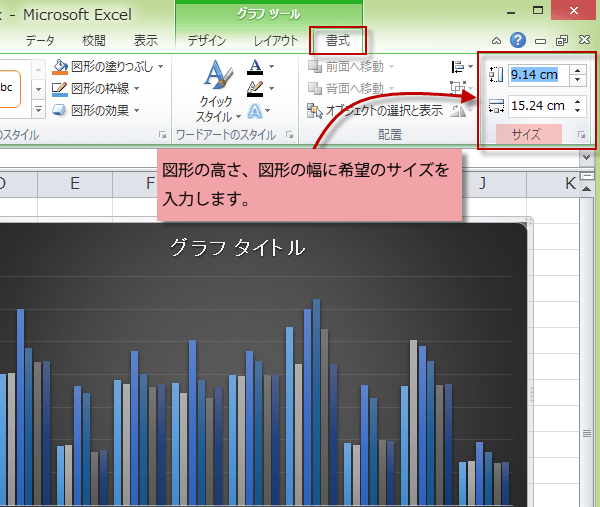The width and height of the screenshot is (600, 507).
Task: Click the chart title グラフ タイトル
Action: pyautogui.click(x=238, y=248)
